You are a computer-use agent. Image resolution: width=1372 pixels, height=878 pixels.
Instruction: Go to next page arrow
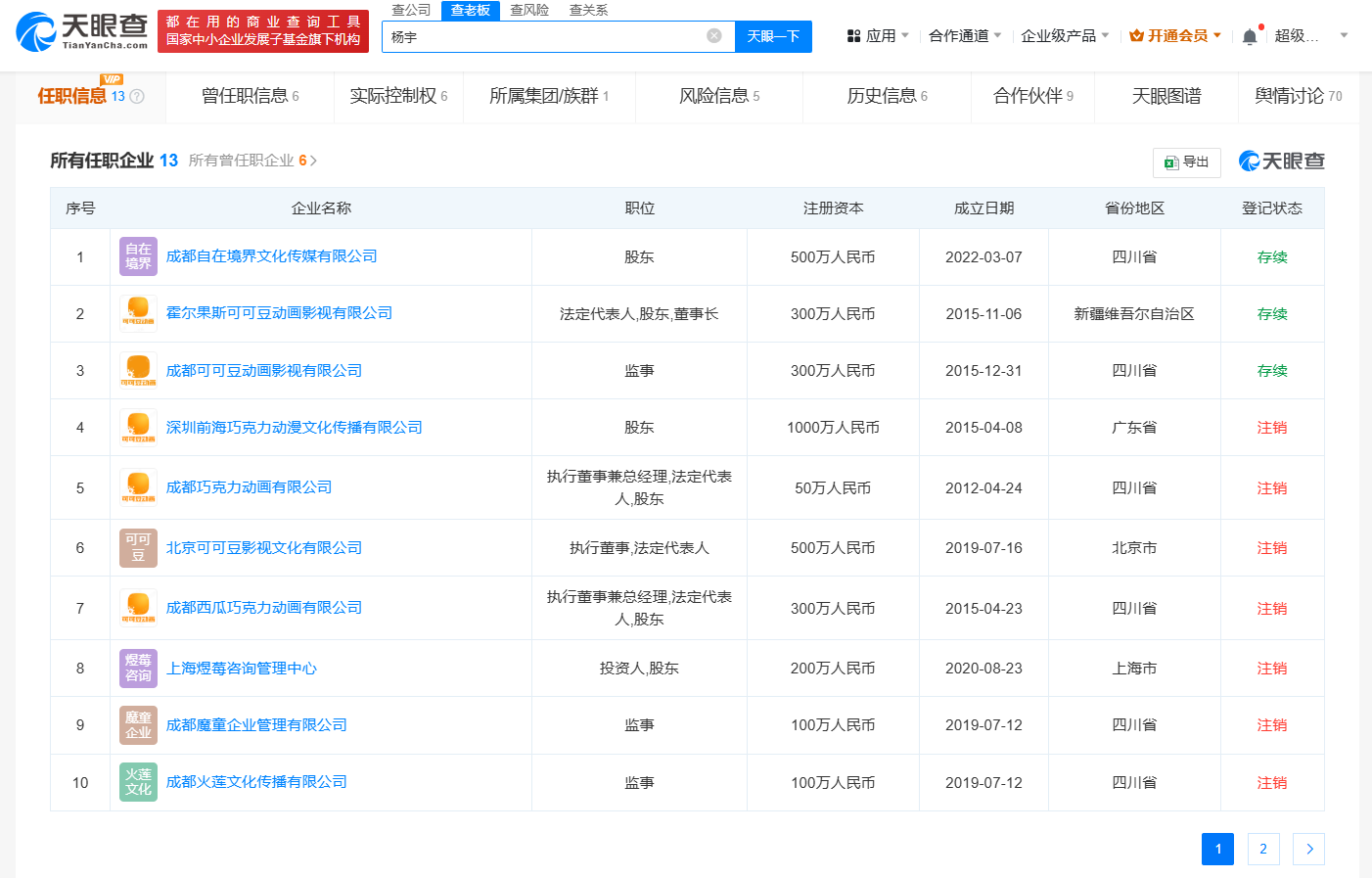pos(1309,849)
